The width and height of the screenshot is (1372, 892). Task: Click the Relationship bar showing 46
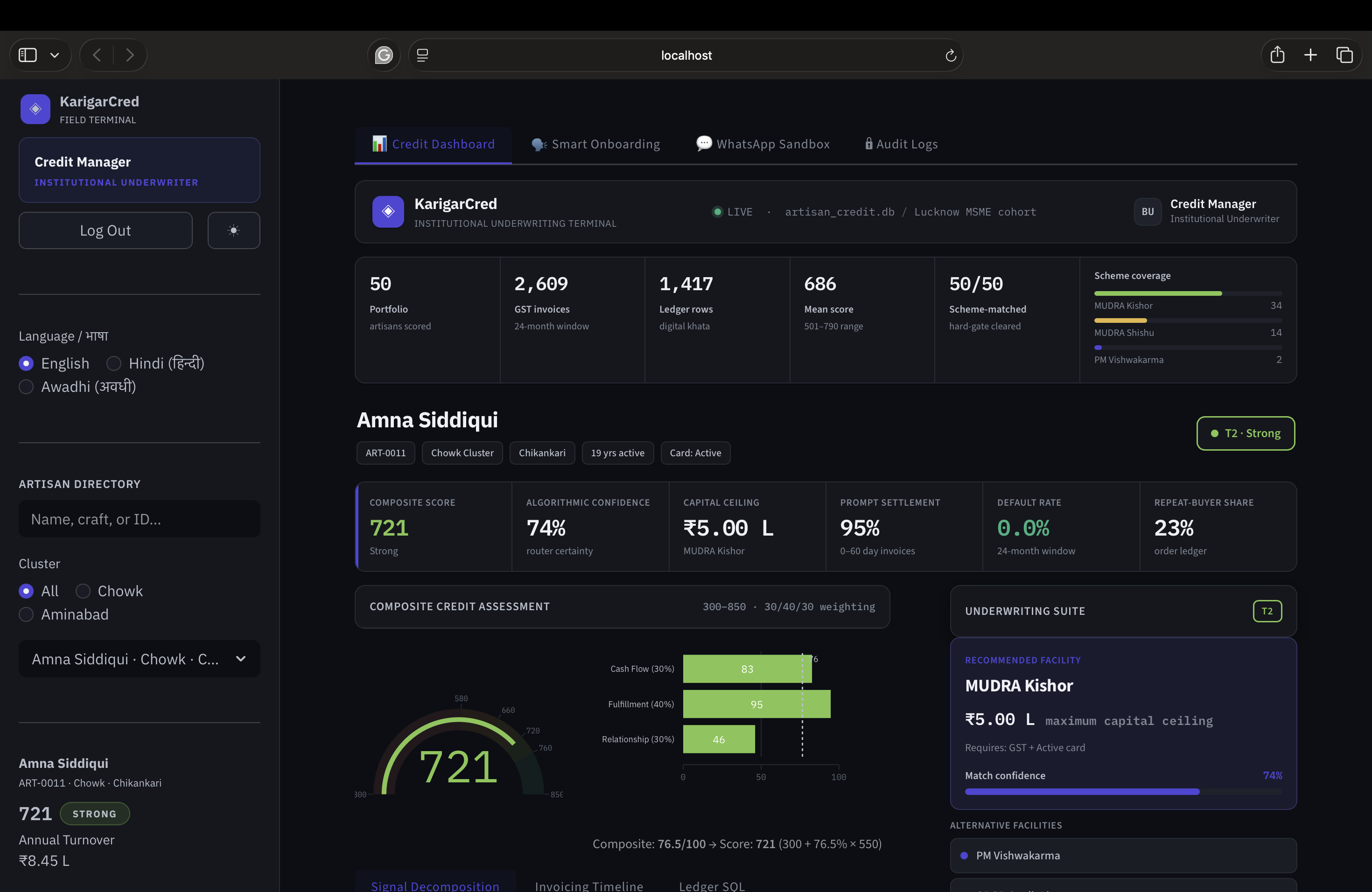[x=719, y=739]
